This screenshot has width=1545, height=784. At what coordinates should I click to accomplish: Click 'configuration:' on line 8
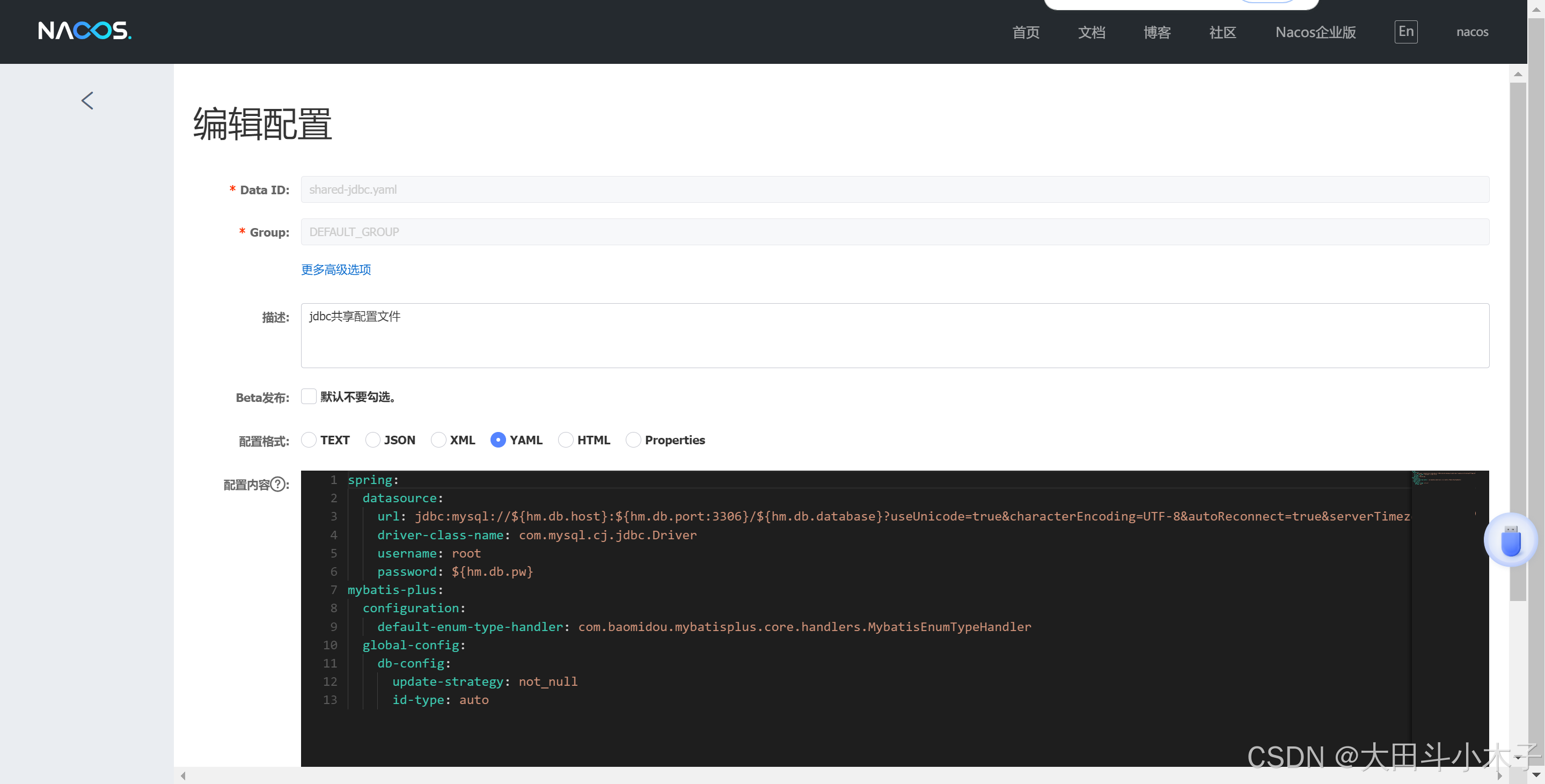pos(414,608)
